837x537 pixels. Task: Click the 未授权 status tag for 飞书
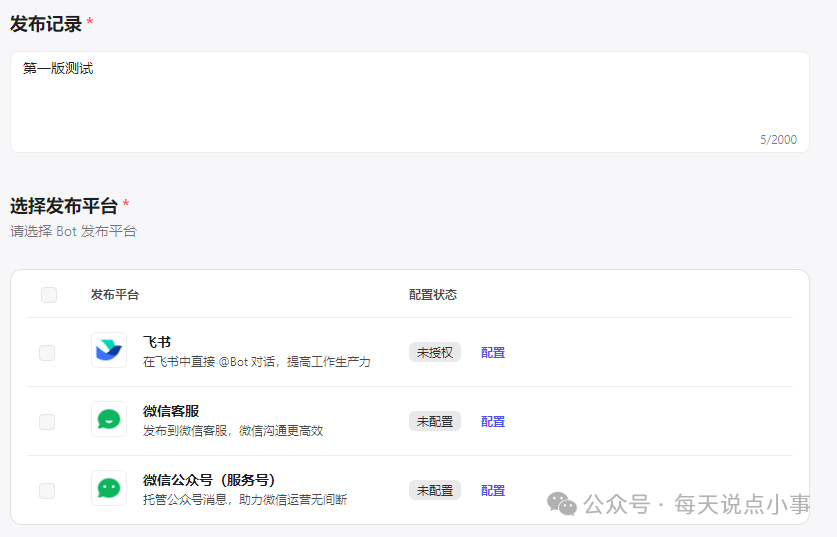click(435, 352)
